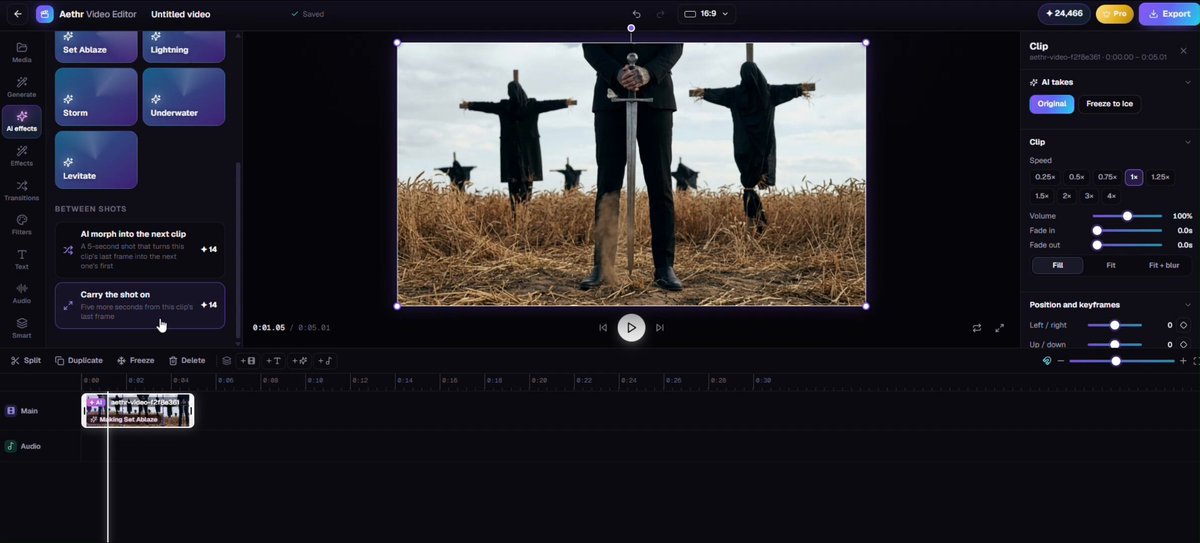Collapse the AI takes section
Image resolution: width=1200 pixels, height=543 pixels.
click(1187, 82)
